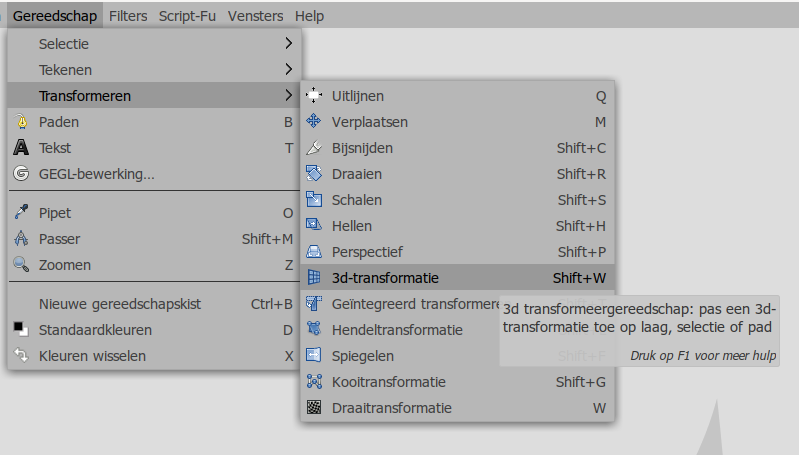
Task: Select the Spiegelen flip tool icon
Action: pyautogui.click(x=314, y=355)
